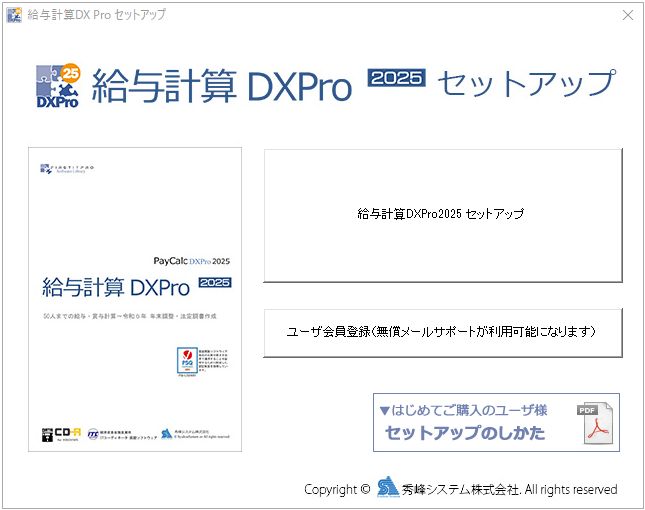Click the title bar app icon
645x510 pixels.
point(14,15)
